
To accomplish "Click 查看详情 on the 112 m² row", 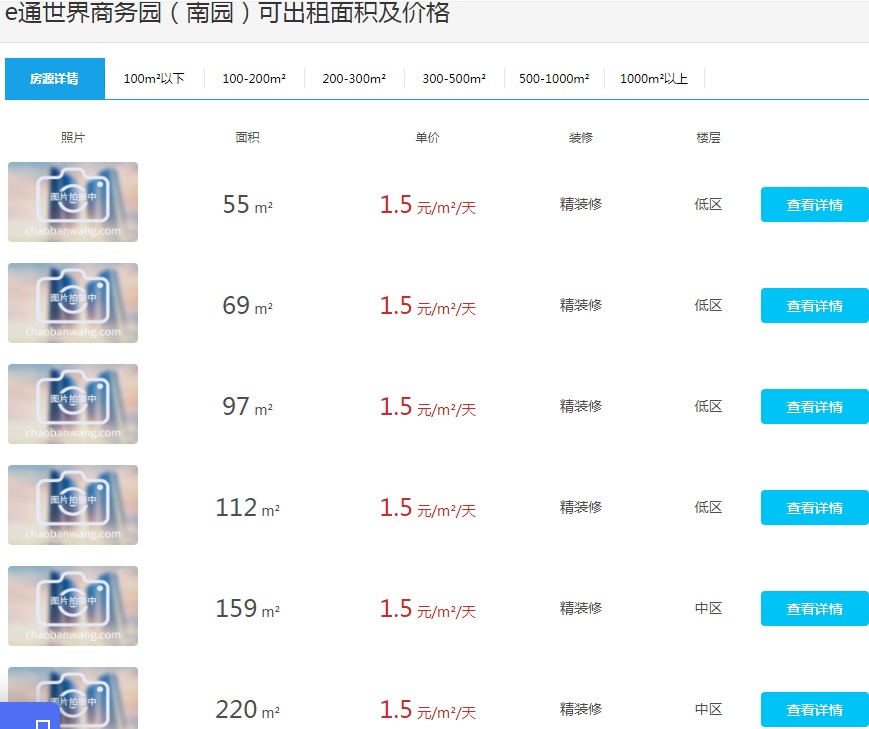I will click(x=815, y=507).
